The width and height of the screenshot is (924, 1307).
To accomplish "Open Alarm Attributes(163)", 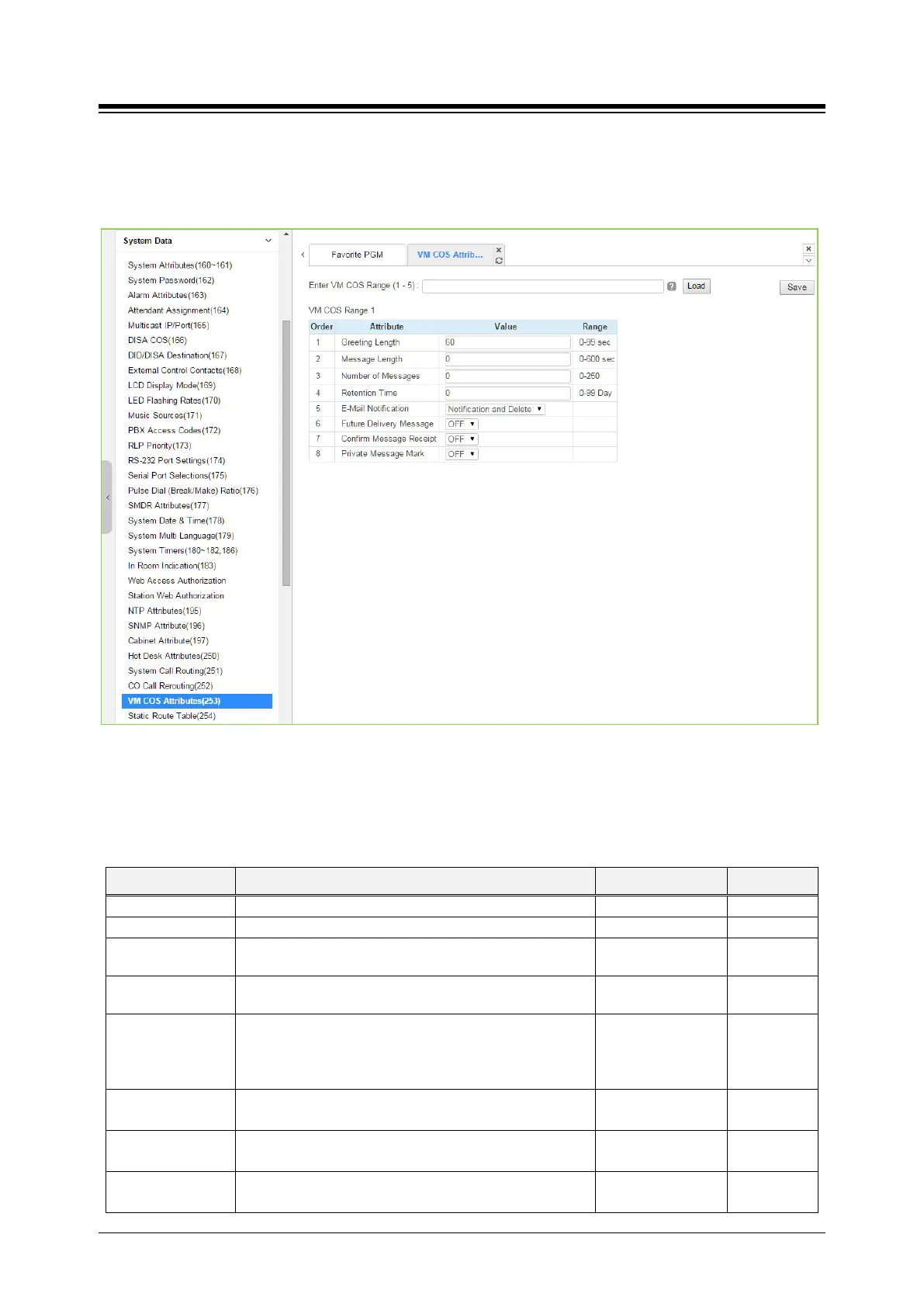I will (167, 295).
